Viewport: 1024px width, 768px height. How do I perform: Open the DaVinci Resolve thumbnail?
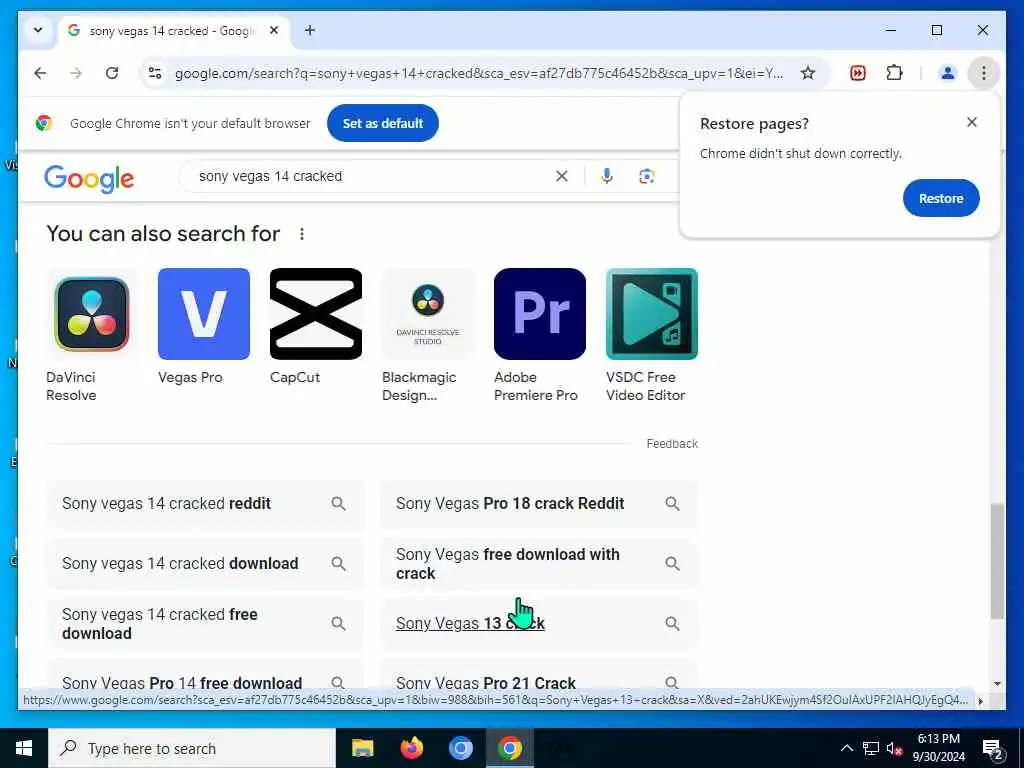92,314
